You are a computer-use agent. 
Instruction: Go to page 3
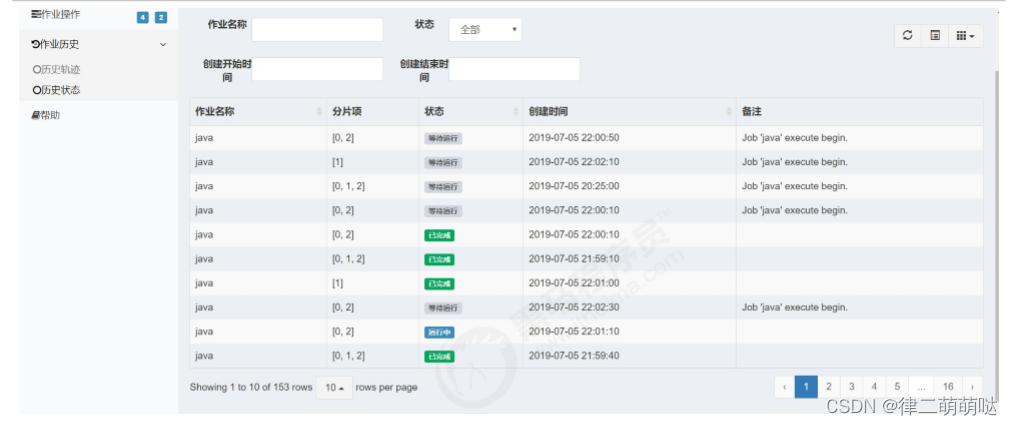click(x=851, y=387)
